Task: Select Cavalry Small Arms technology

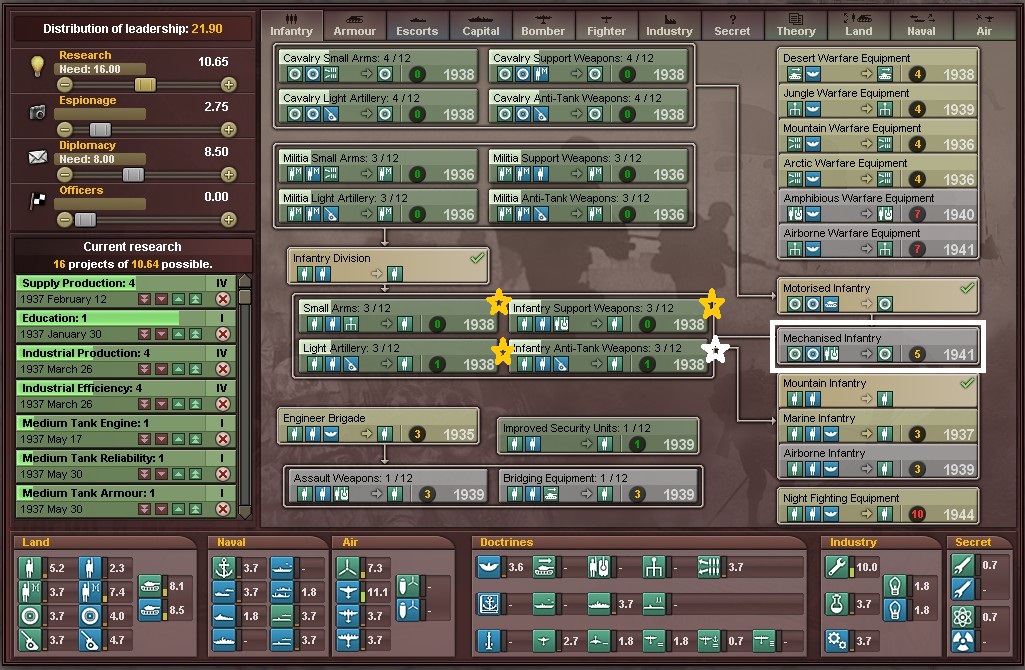Action: [378, 66]
